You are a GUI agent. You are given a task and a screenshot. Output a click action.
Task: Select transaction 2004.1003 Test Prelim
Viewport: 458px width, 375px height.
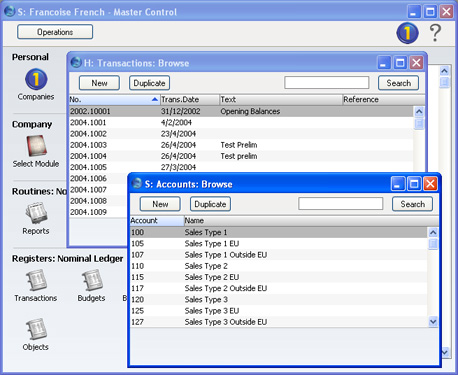(x=241, y=145)
